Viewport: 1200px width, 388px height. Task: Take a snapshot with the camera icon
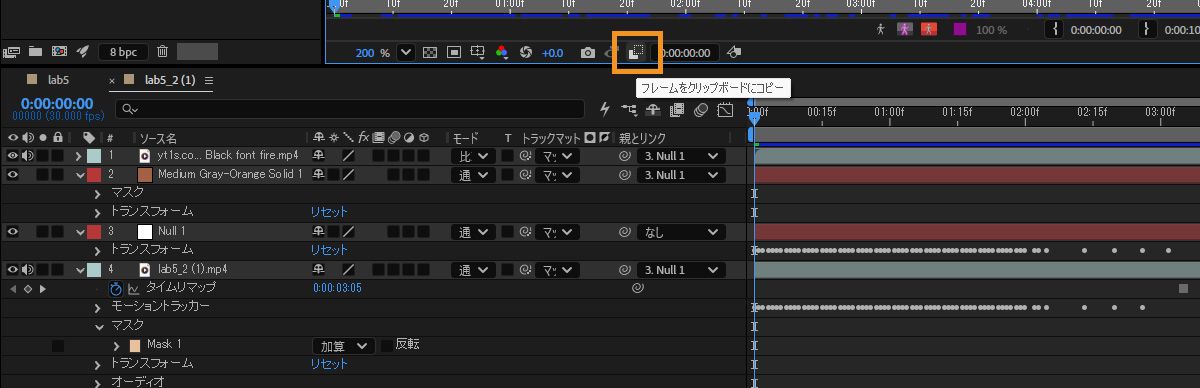(588, 52)
